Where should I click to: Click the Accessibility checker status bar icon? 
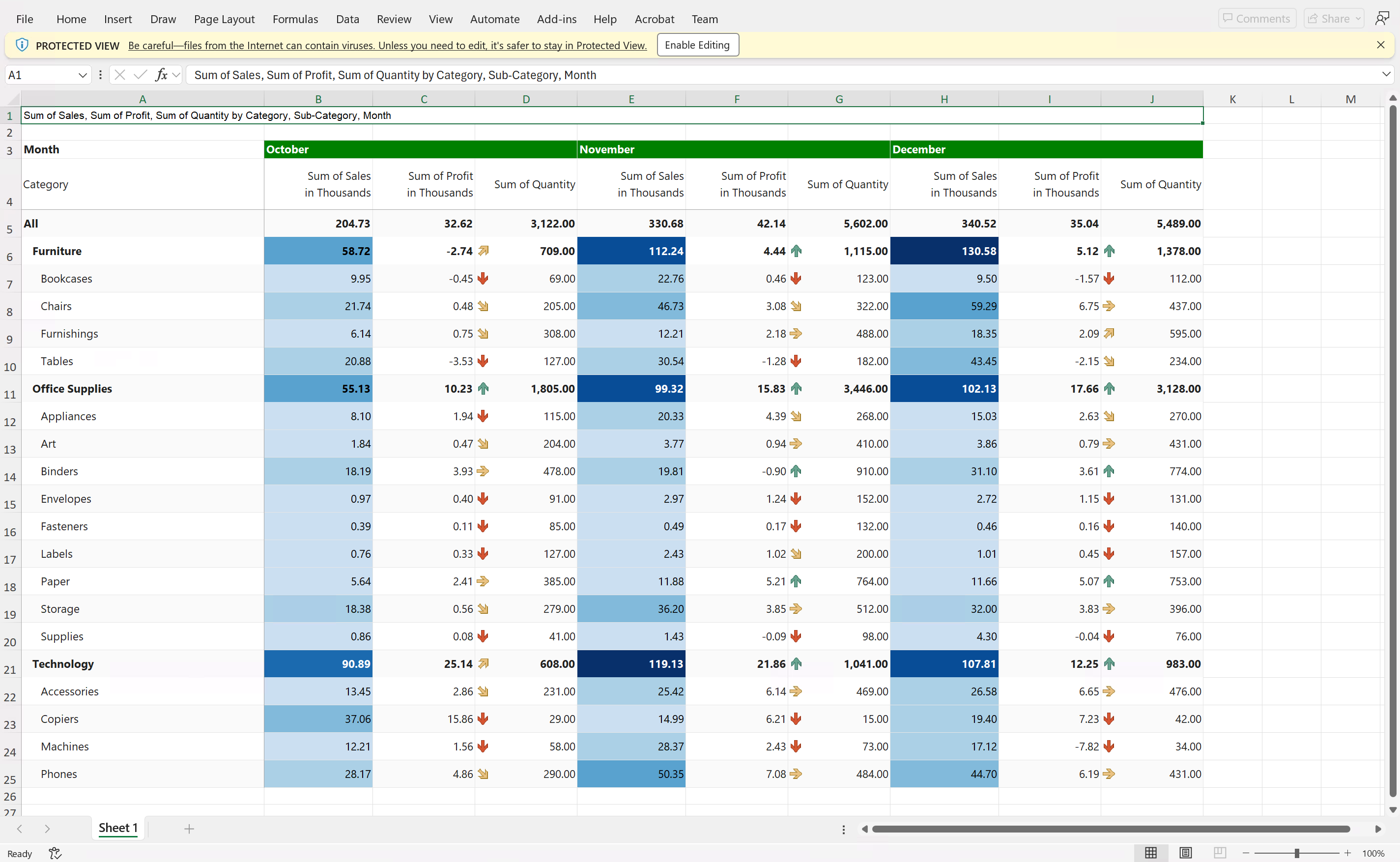pyautogui.click(x=55, y=853)
